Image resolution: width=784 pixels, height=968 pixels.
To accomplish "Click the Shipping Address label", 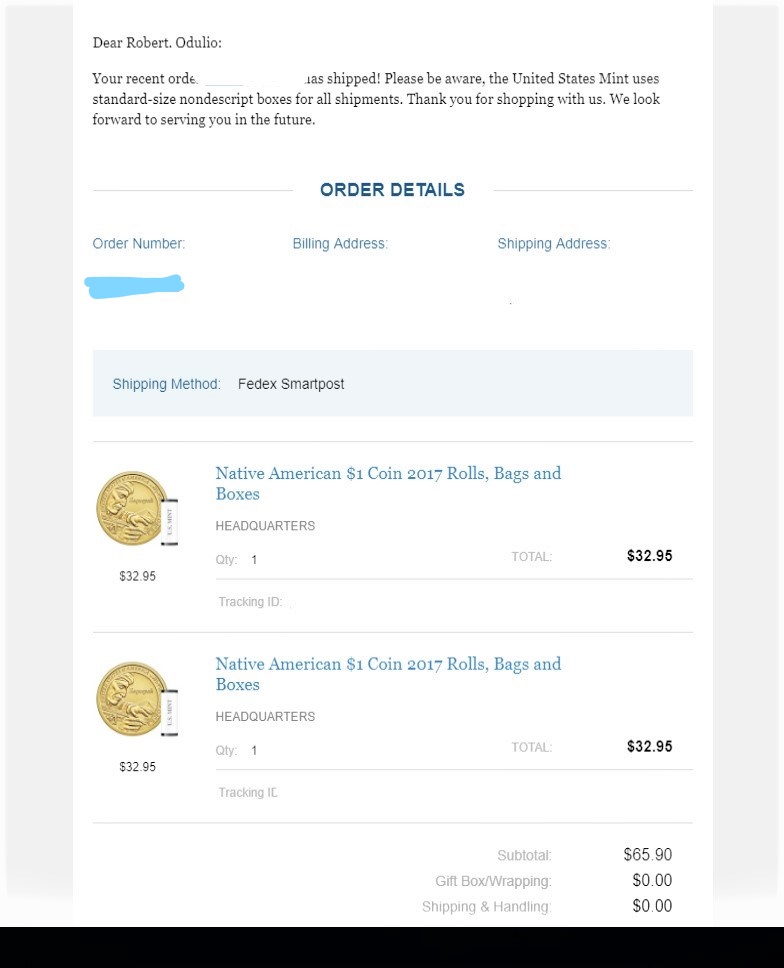I will 553,244.
